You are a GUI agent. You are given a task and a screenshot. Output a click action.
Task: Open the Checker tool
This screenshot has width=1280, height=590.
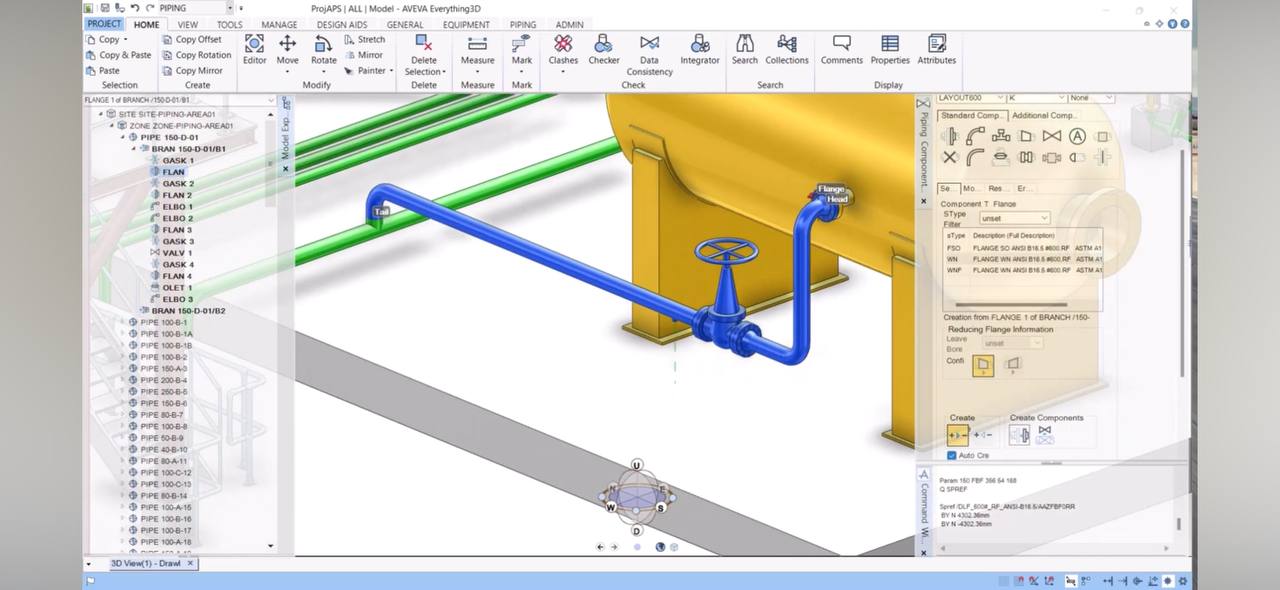coord(604,50)
